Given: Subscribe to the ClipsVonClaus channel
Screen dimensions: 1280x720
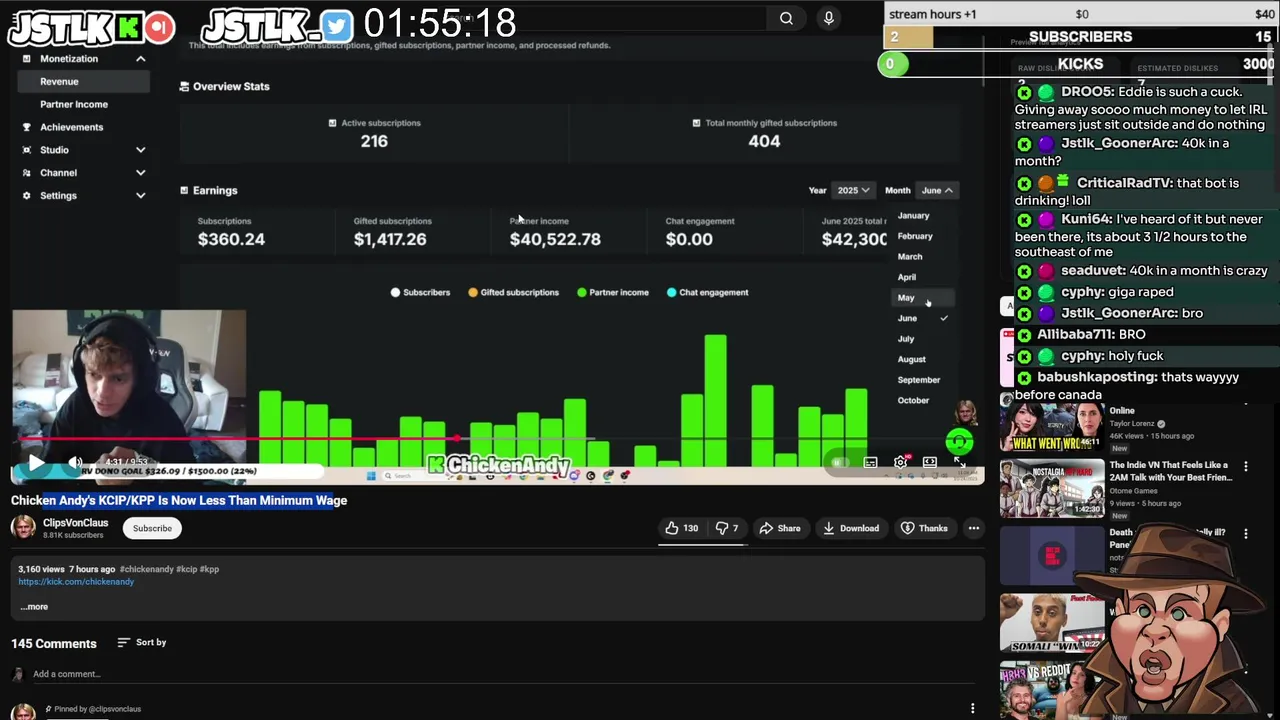Looking at the screenshot, I should tap(152, 528).
